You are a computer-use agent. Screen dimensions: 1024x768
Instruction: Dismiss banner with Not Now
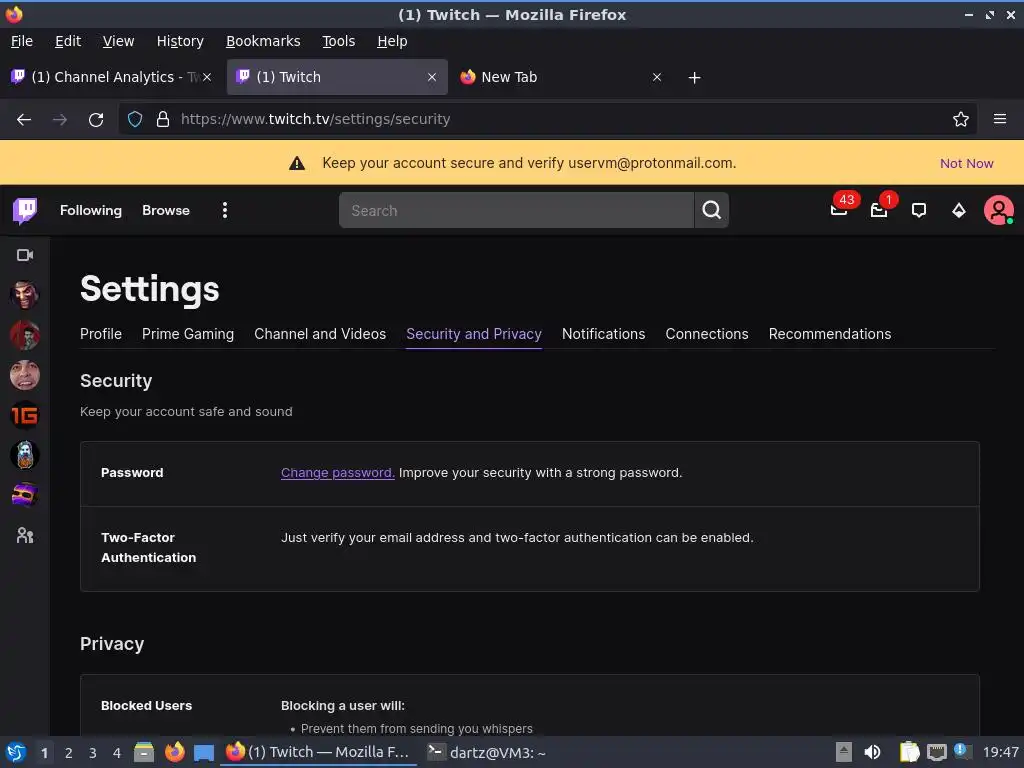tap(967, 163)
